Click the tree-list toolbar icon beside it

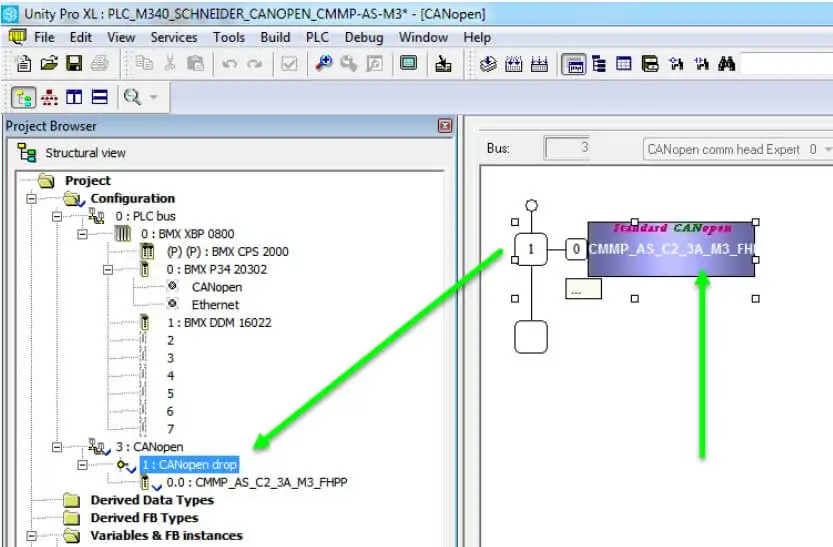pyautogui.click(x=599, y=64)
